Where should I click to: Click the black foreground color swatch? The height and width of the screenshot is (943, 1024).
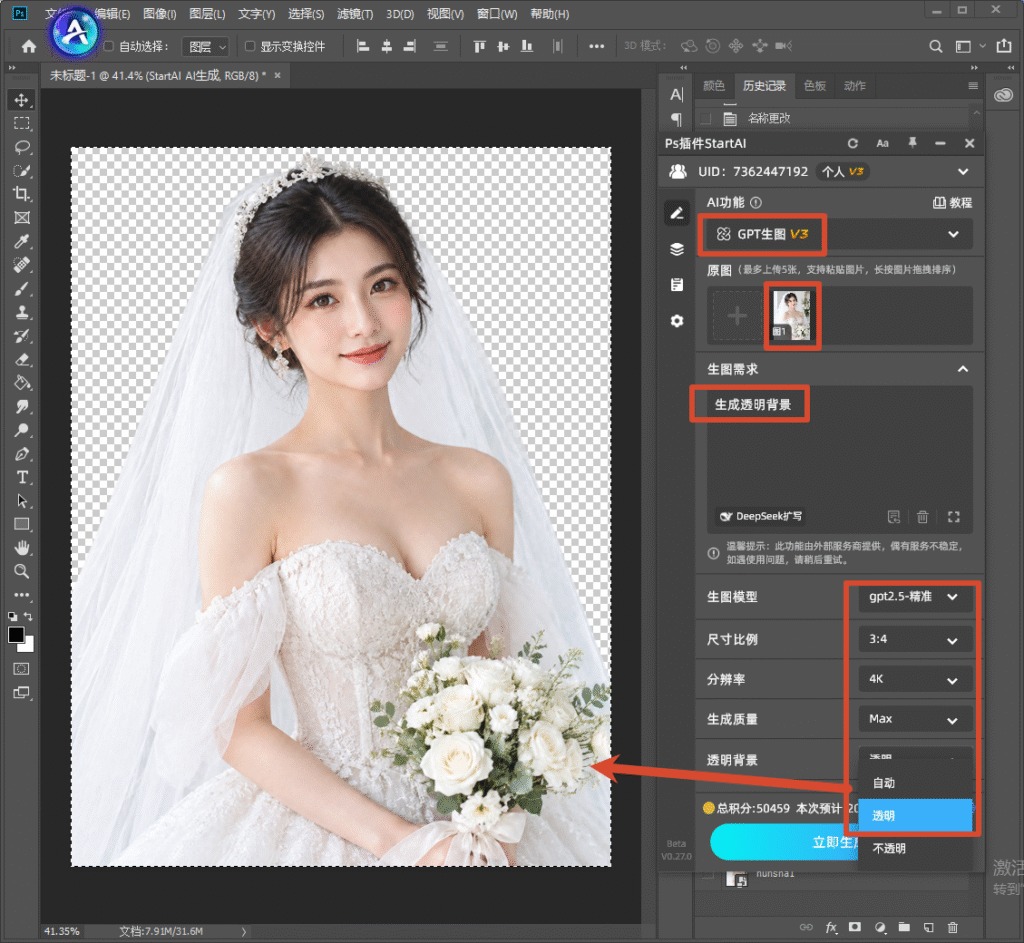pyautogui.click(x=16, y=634)
